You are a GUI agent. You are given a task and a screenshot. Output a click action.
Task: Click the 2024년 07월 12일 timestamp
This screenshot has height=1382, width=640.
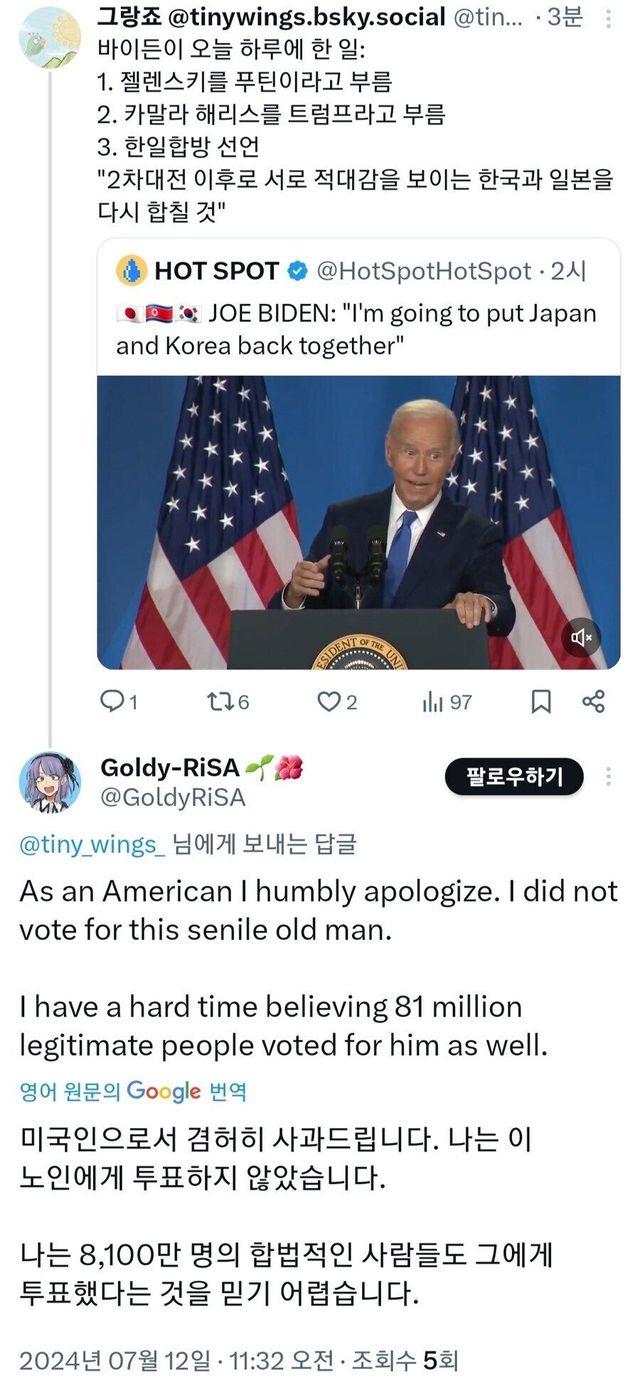[x=115, y=1360]
